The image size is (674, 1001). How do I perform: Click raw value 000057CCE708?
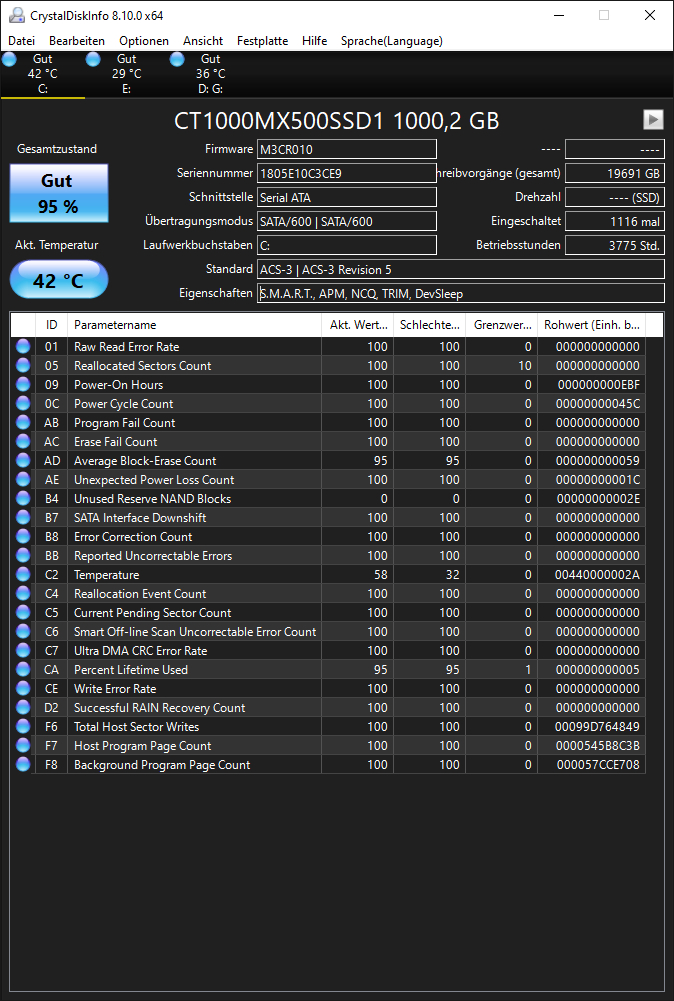pyautogui.click(x=597, y=764)
